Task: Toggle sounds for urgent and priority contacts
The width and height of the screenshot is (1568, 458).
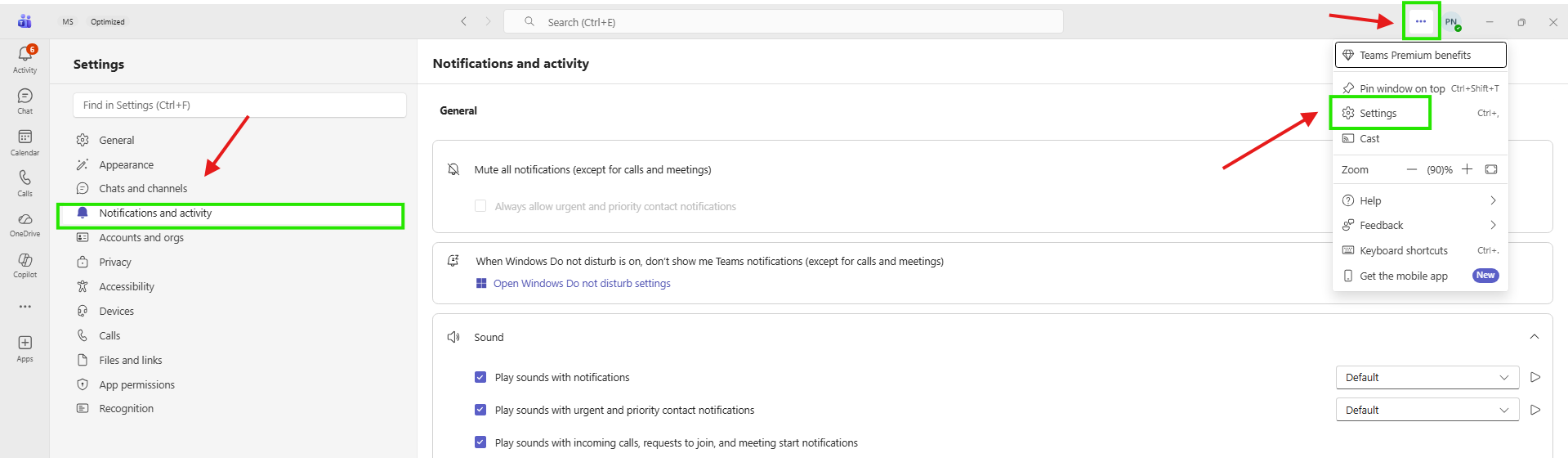Action: [x=480, y=410]
